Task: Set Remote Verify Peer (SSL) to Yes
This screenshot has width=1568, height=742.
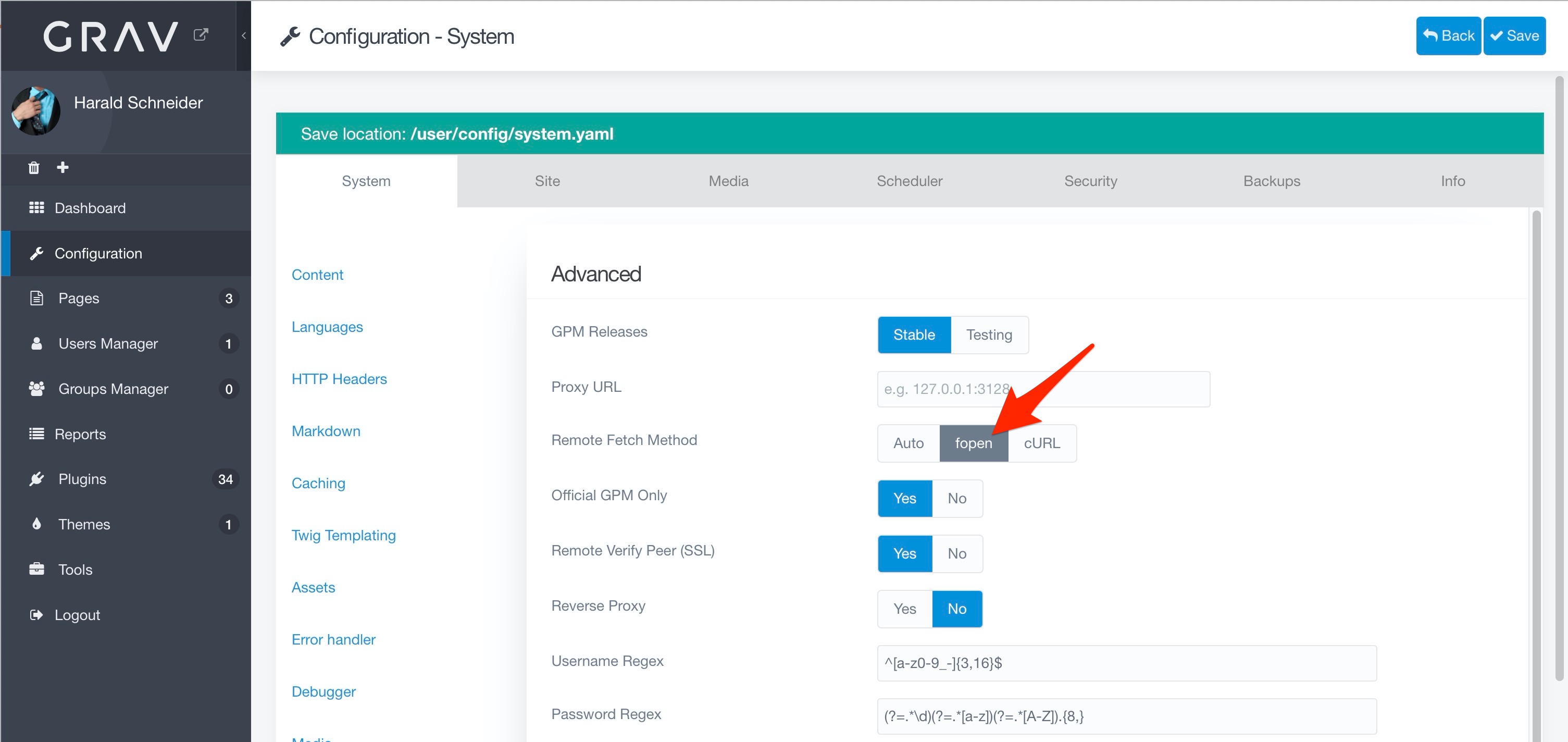Action: (904, 554)
